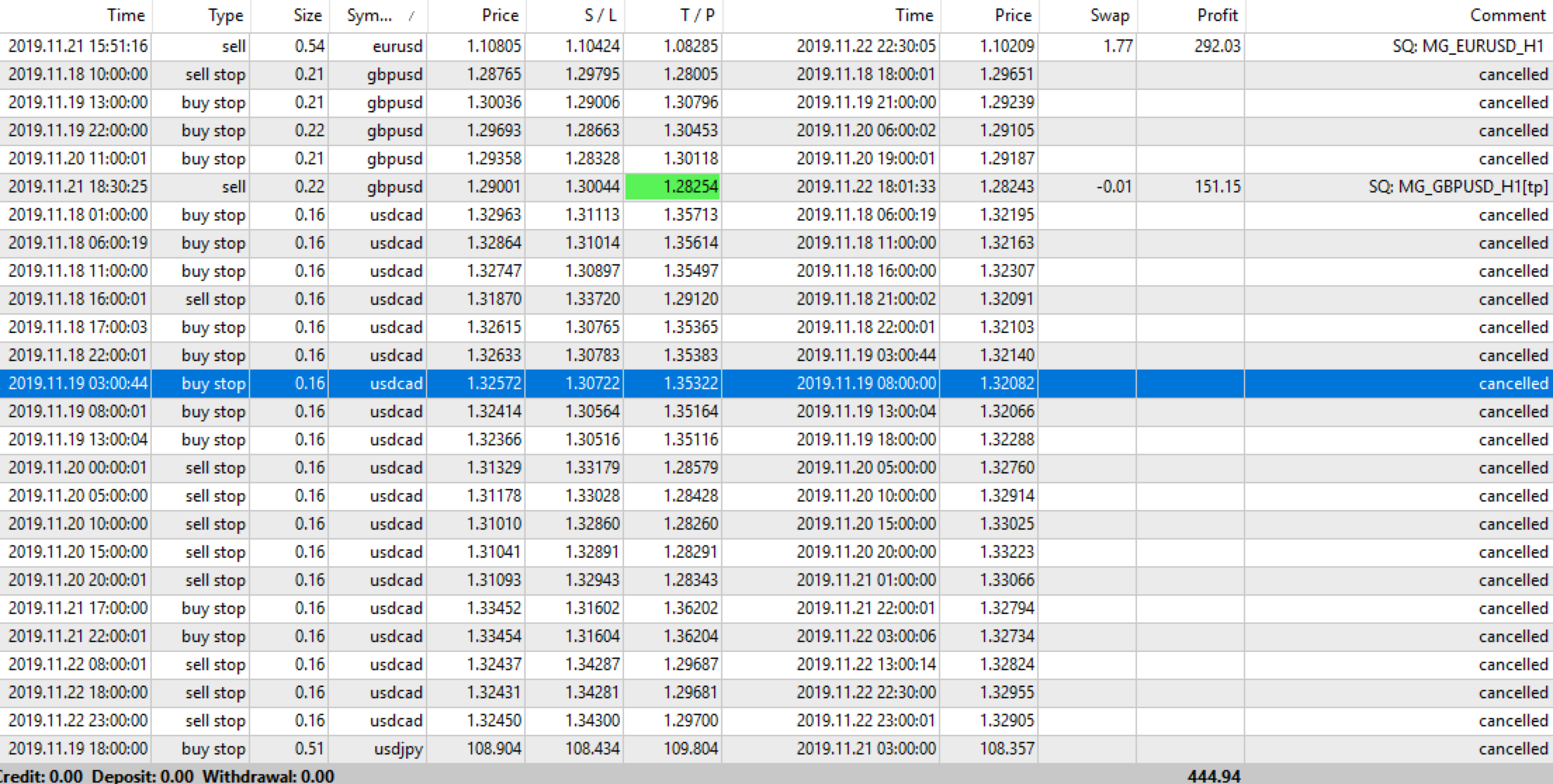
Task: Select the usdcad order opened 2019.11.22 23:00:00
Action: click(x=398, y=721)
